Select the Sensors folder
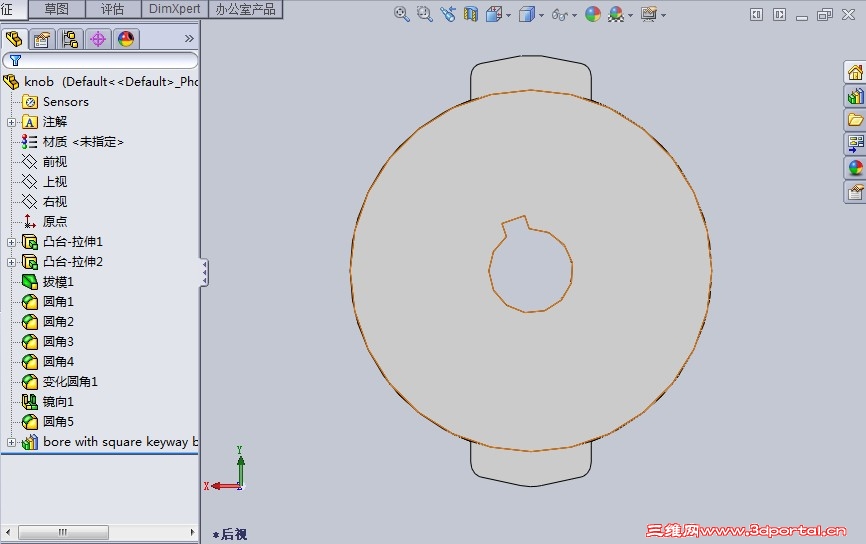 55,102
